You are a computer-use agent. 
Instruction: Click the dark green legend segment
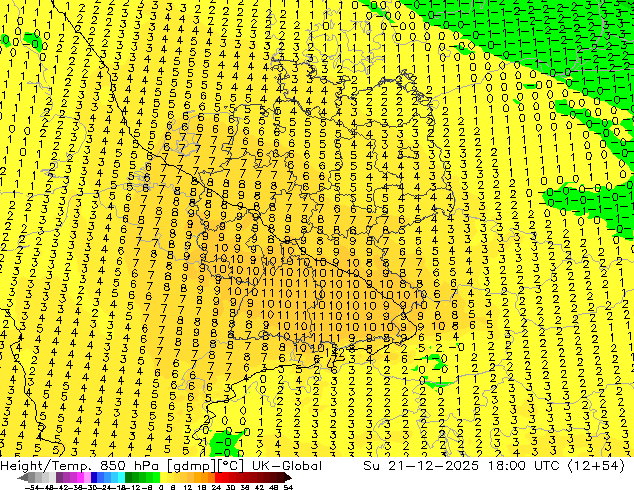click(x=129, y=478)
